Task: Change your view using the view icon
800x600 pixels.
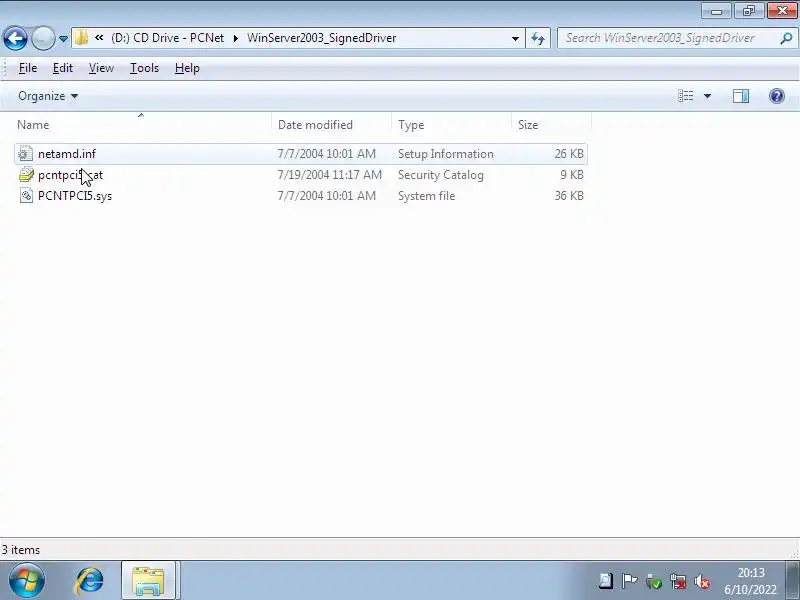Action: coord(685,96)
